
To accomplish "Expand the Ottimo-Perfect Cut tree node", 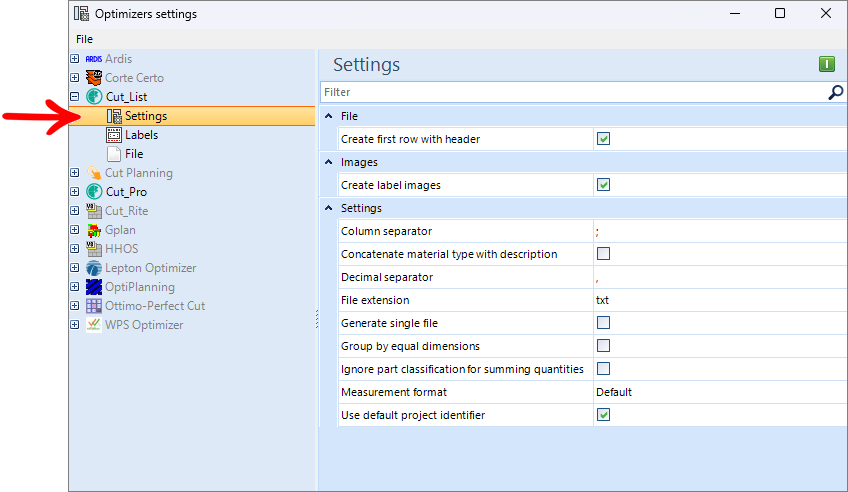I will (x=75, y=305).
